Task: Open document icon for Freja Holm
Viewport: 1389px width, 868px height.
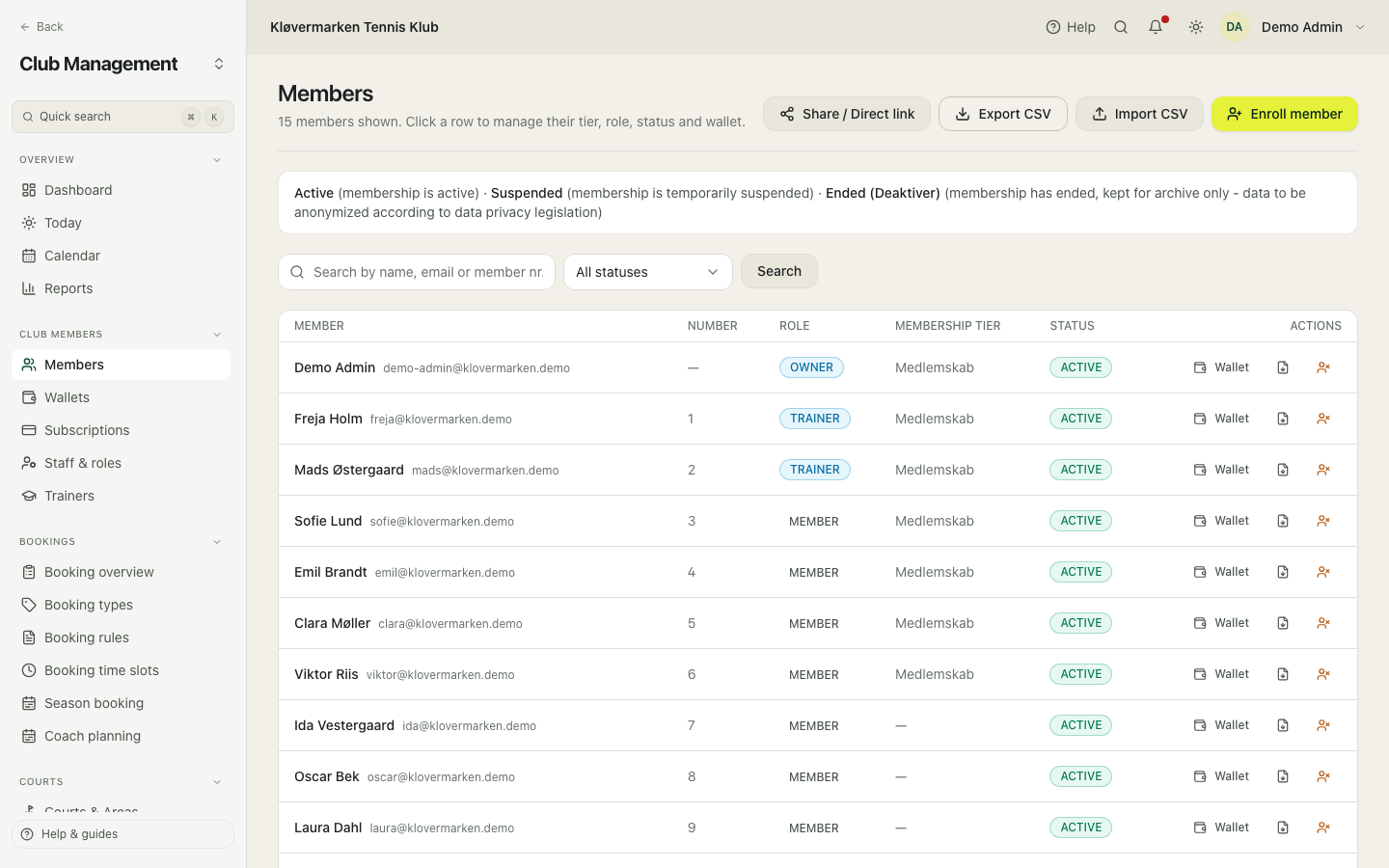Action: tap(1283, 419)
